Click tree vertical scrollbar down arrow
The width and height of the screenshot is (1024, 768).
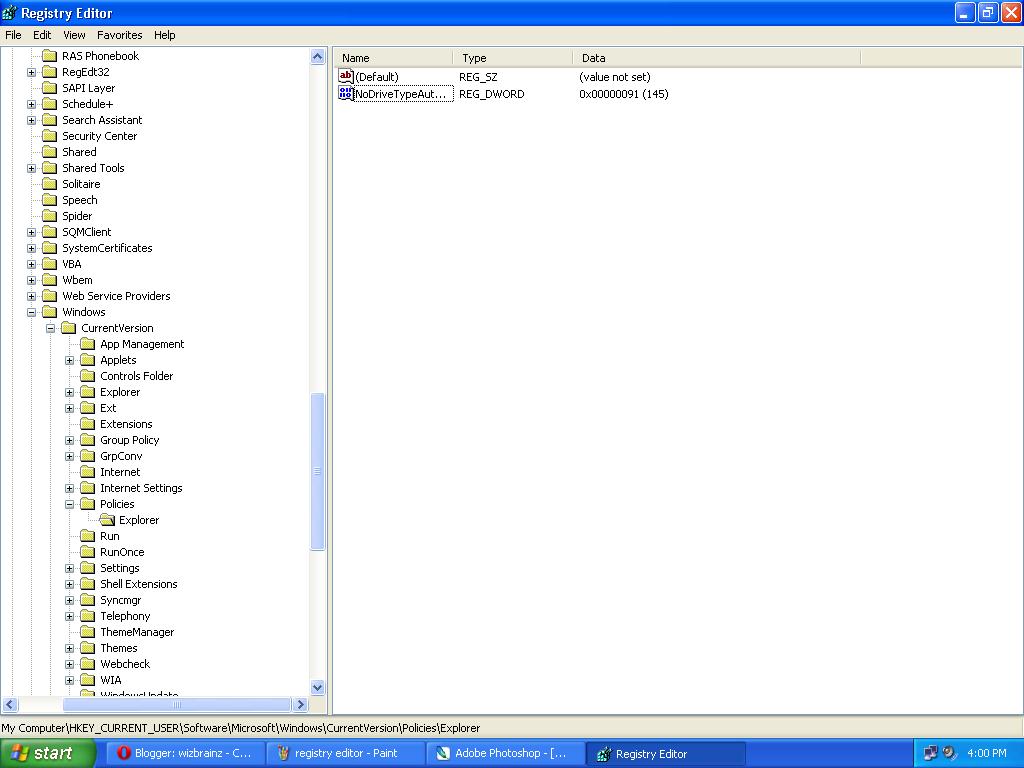(x=317, y=687)
